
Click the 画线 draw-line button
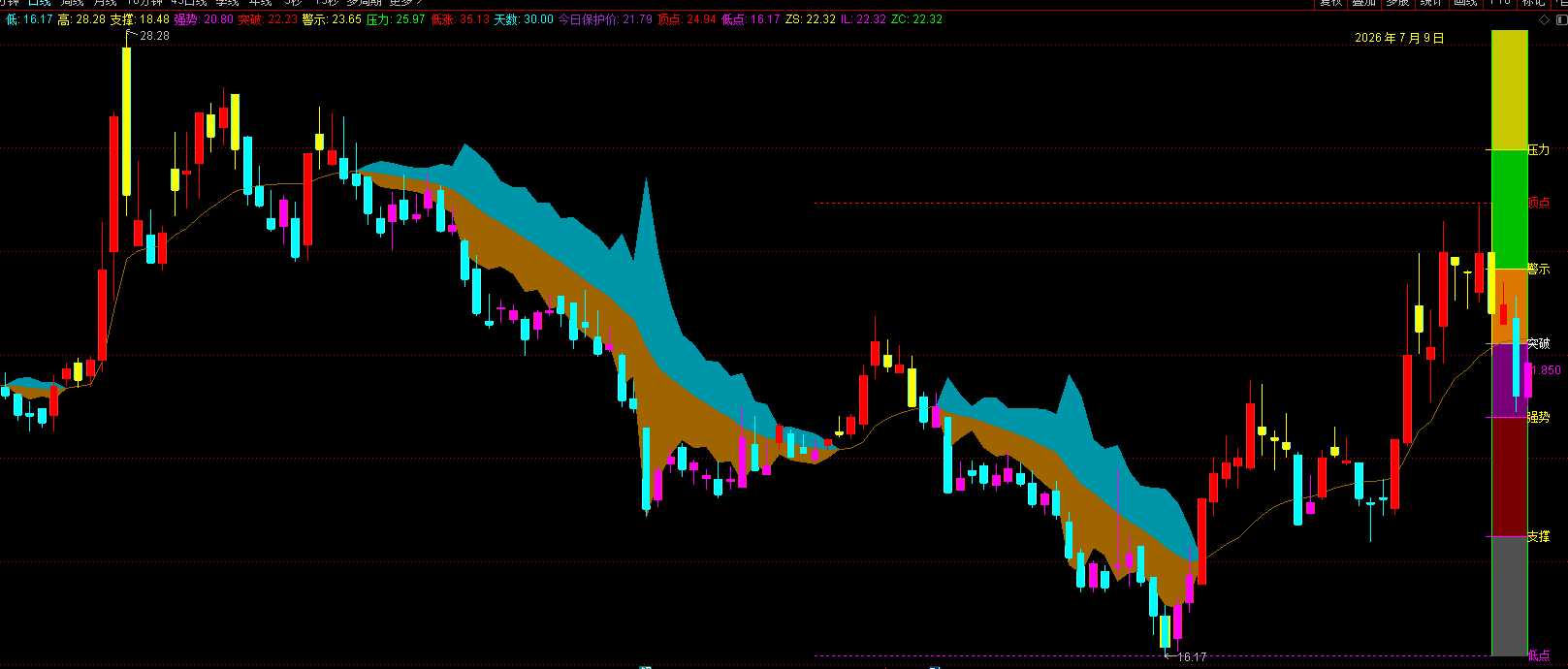pyautogui.click(x=1465, y=3)
